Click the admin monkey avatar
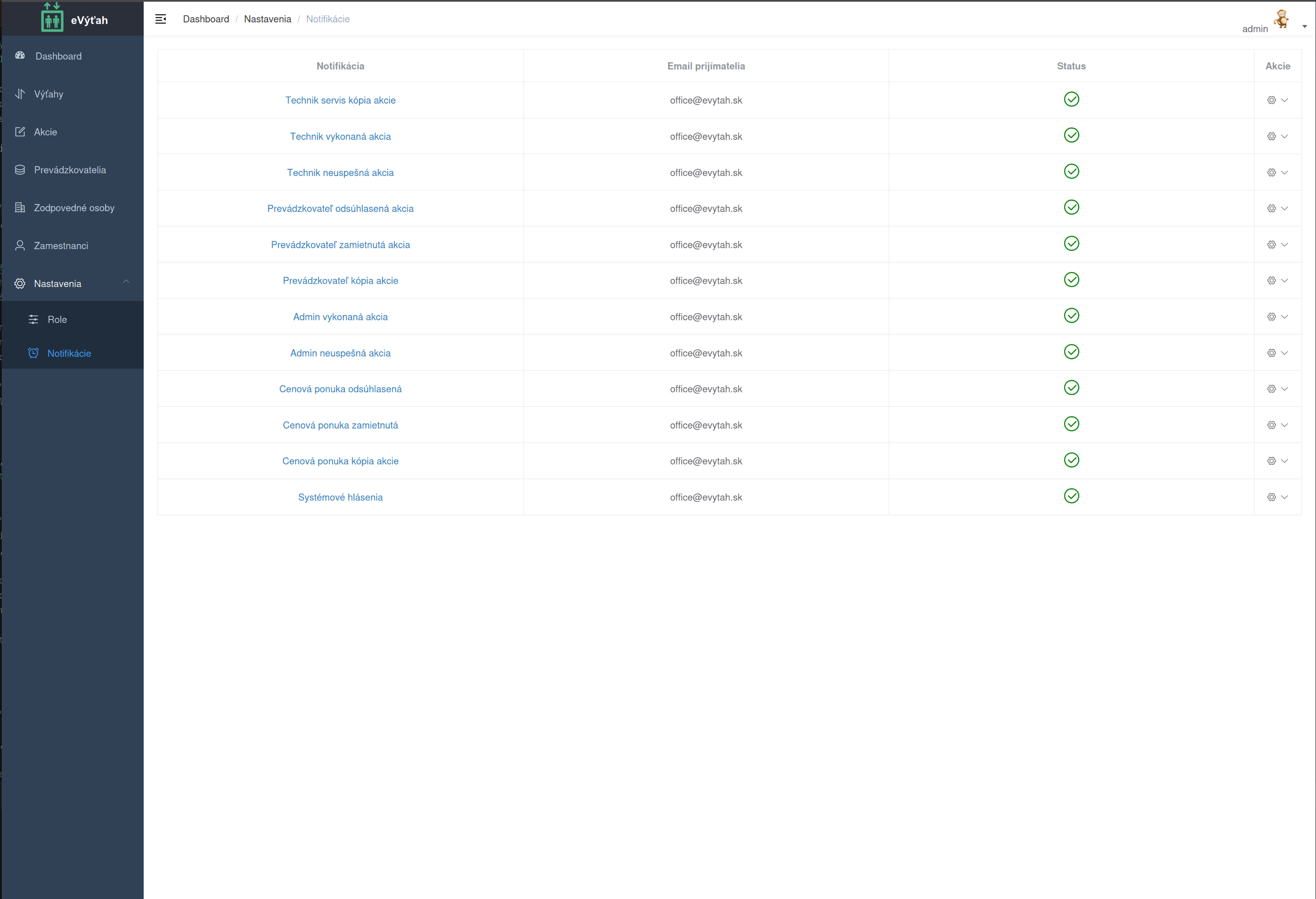The height and width of the screenshot is (899, 1316). click(x=1281, y=19)
